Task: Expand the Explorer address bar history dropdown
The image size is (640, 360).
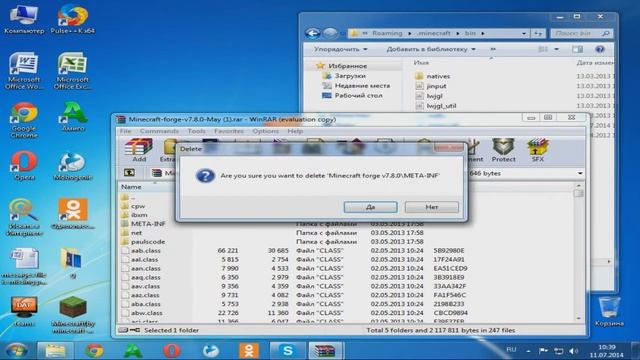Action: [x=524, y=33]
